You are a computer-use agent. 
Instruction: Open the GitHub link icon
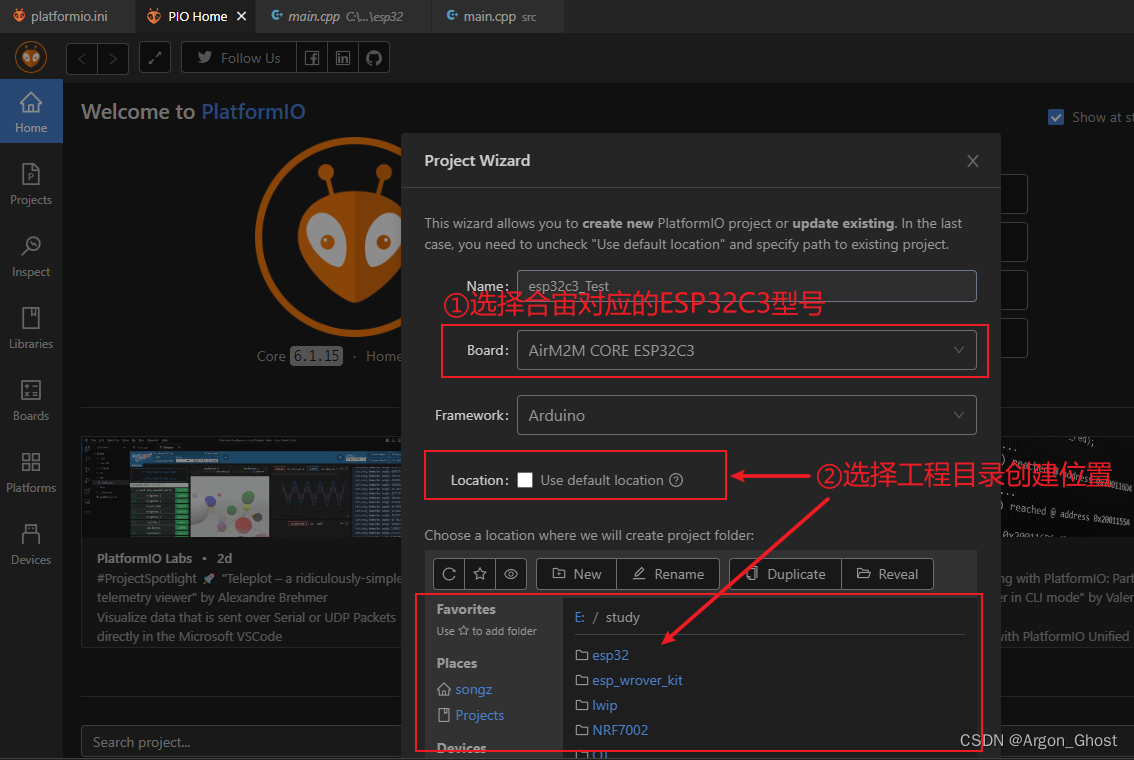[x=374, y=58]
